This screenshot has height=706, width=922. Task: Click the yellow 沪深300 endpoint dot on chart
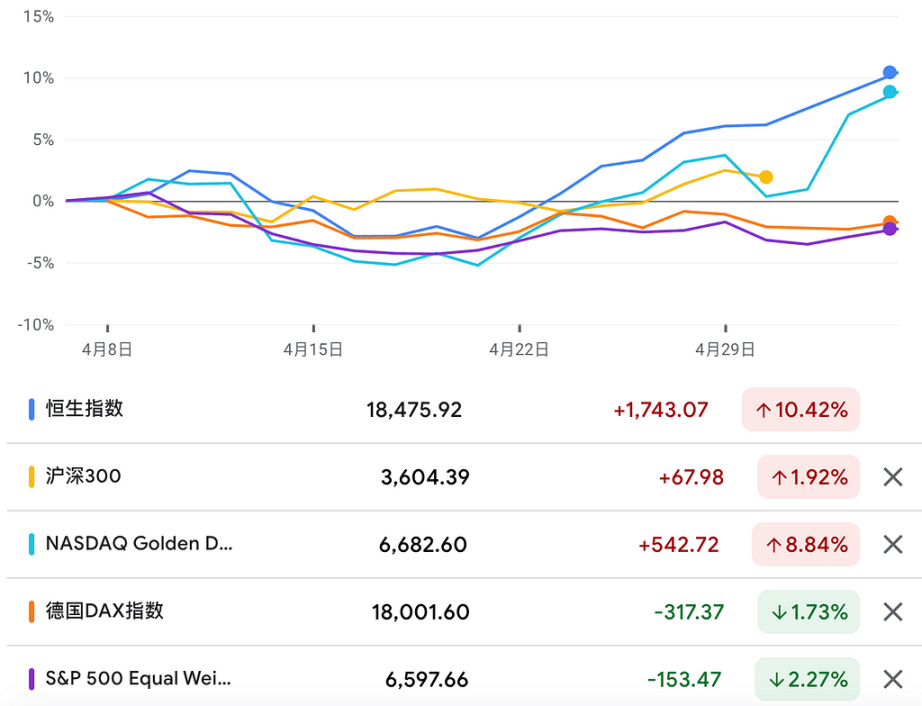[766, 177]
